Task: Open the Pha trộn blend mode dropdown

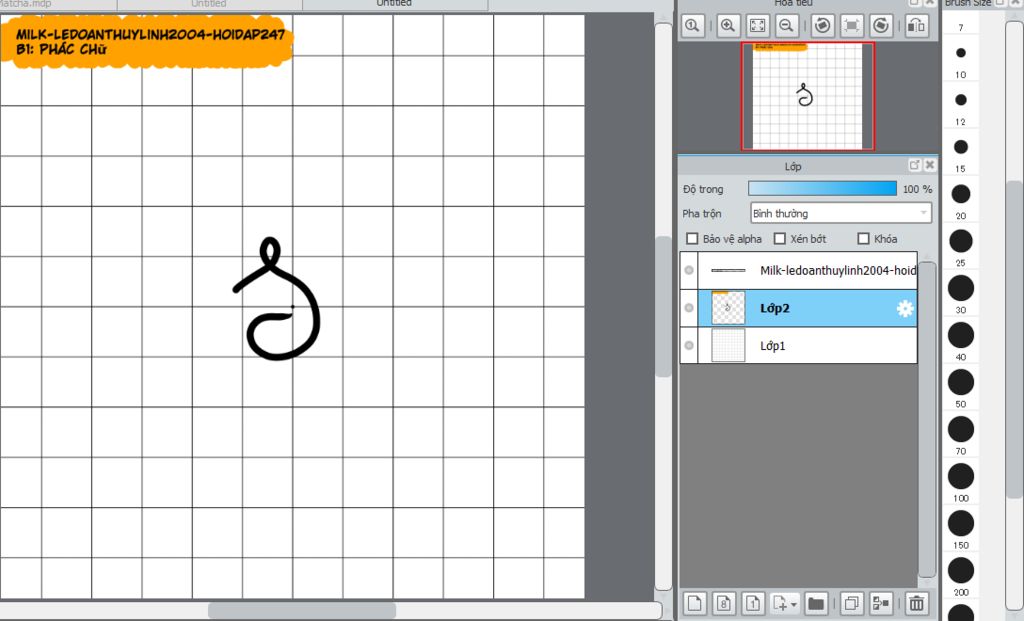Action: [x=840, y=213]
